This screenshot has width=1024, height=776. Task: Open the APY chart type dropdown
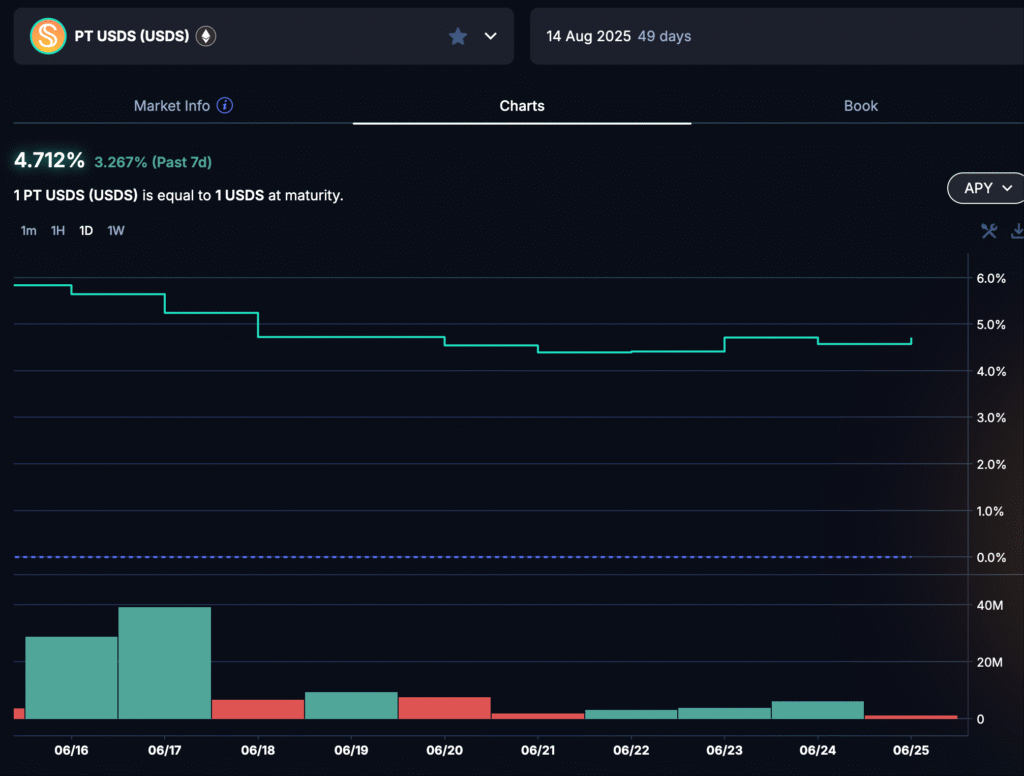tap(986, 188)
